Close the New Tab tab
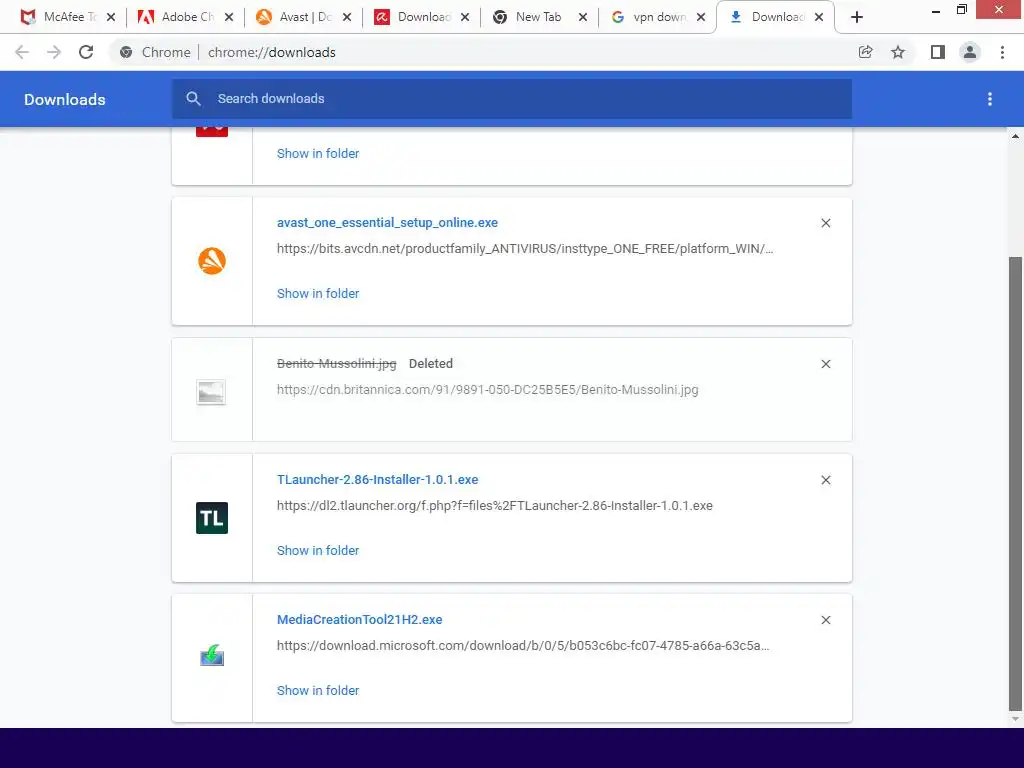This screenshot has width=1024, height=768. click(x=583, y=18)
